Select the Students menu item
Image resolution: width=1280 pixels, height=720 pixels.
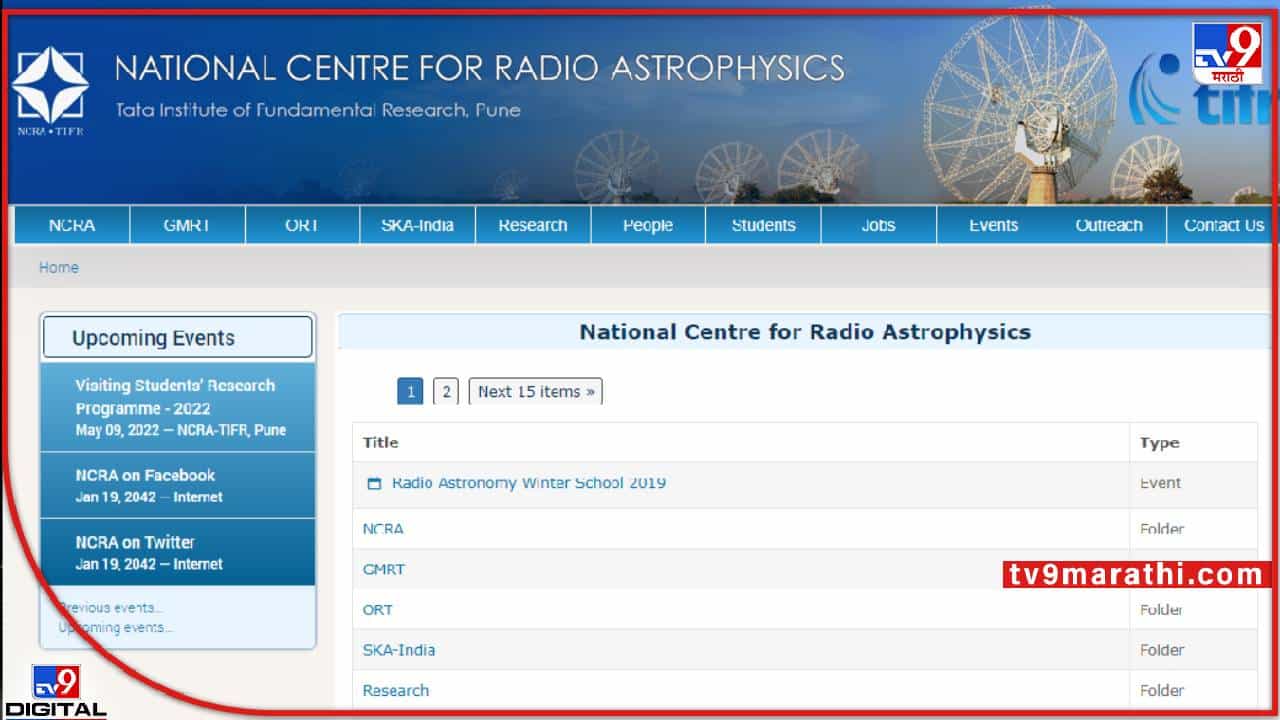763,225
